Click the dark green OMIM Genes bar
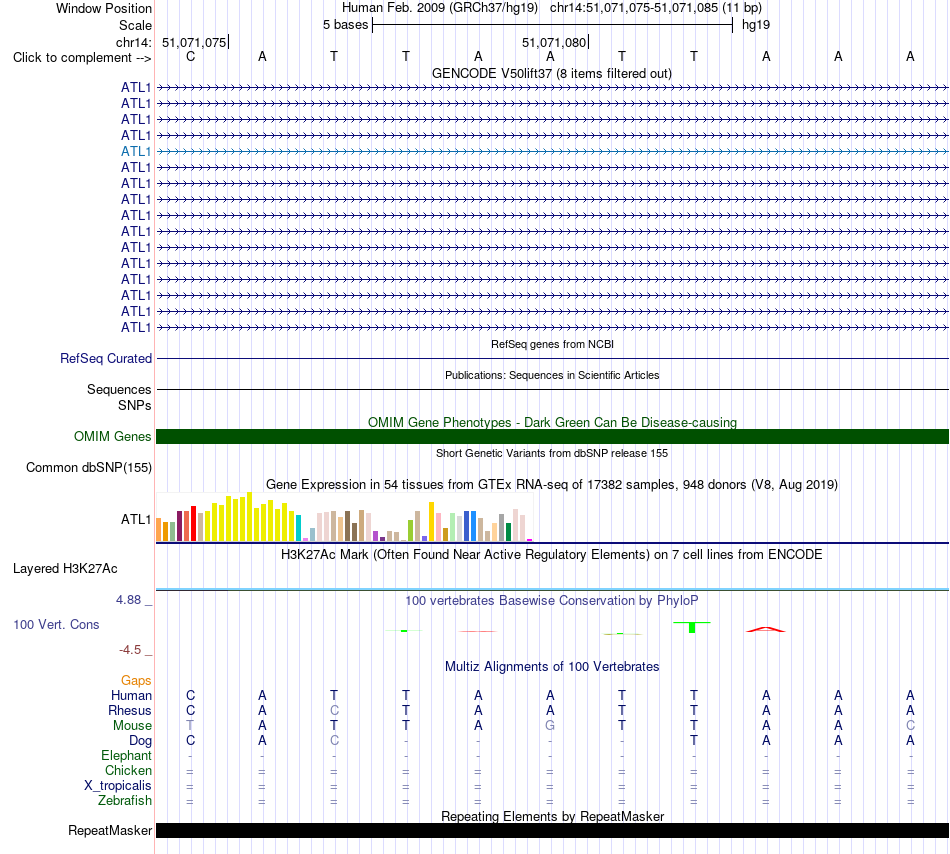 click(553, 436)
